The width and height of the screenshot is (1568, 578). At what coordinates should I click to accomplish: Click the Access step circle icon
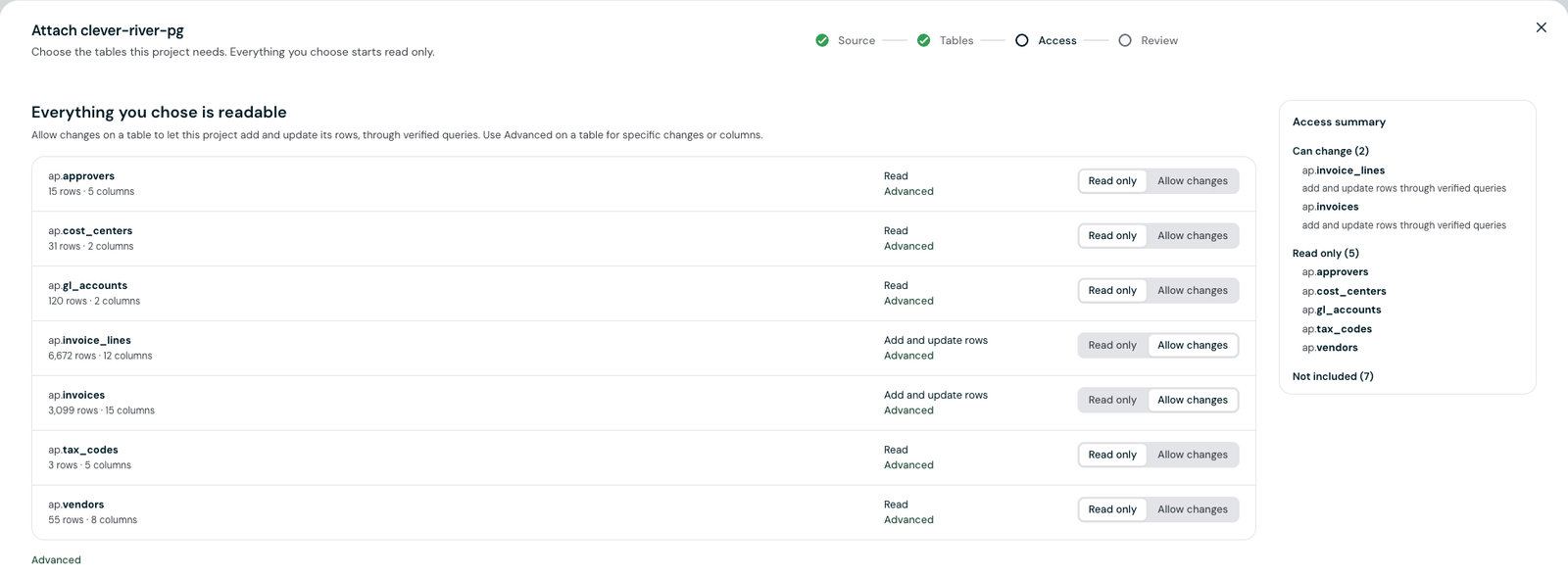(x=1022, y=40)
